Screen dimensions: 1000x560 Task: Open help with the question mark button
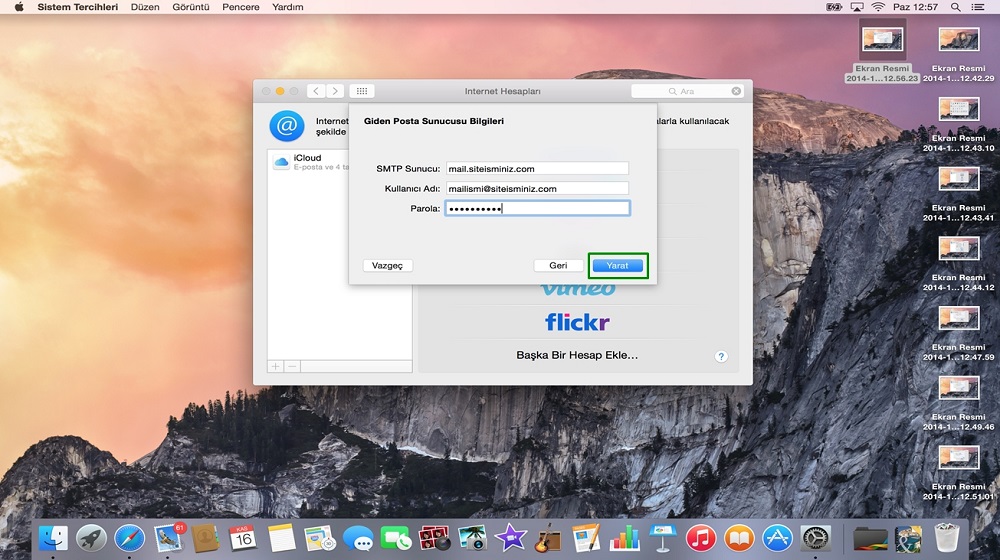[721, 357]
